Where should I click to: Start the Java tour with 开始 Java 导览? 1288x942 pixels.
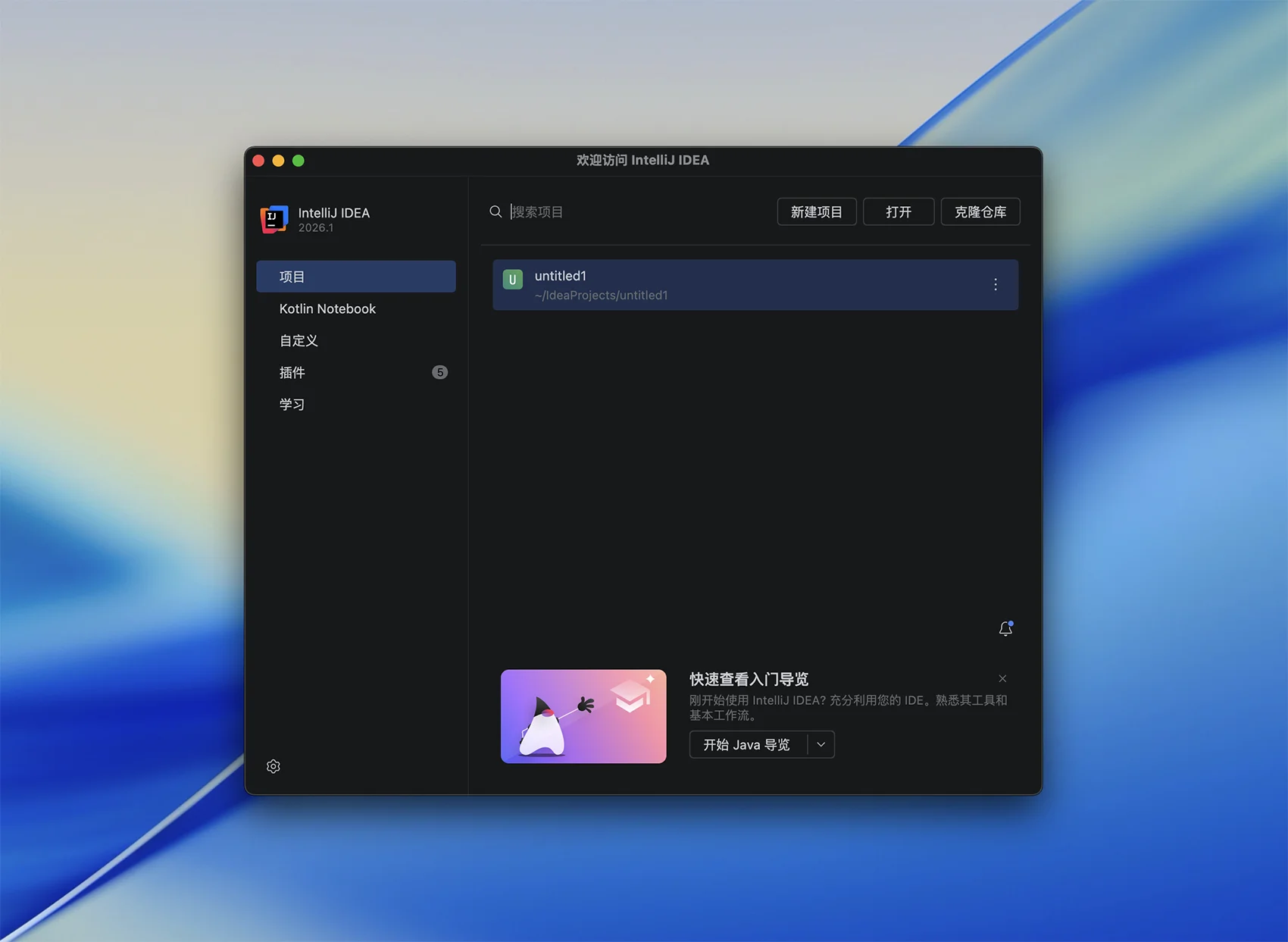[747, 744]
